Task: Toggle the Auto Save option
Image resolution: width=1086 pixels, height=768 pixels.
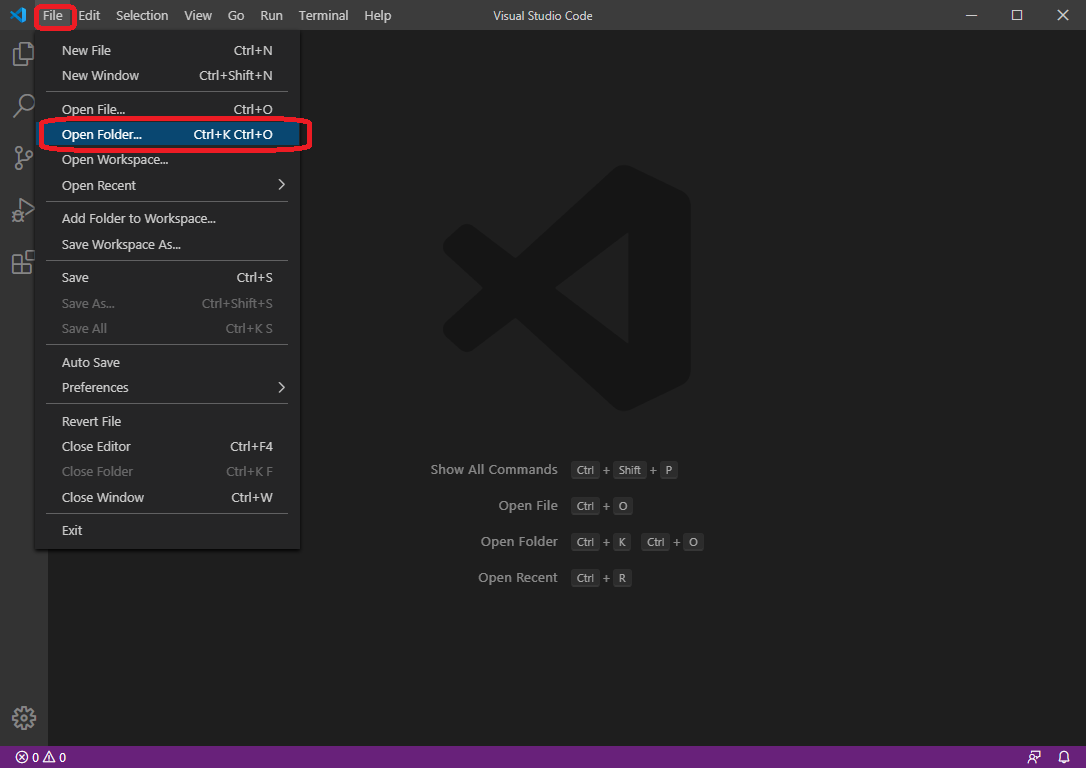Action: click(167, 362)
